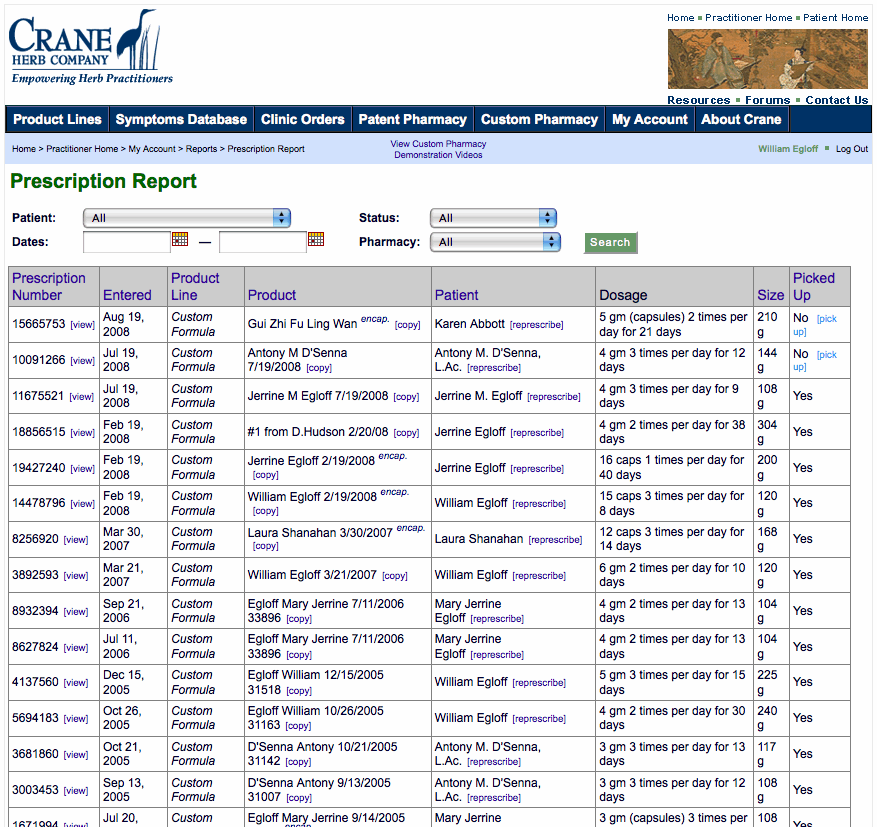Click the Log Out link
Screen dimensions: 877x827
[x=852, y=149]
